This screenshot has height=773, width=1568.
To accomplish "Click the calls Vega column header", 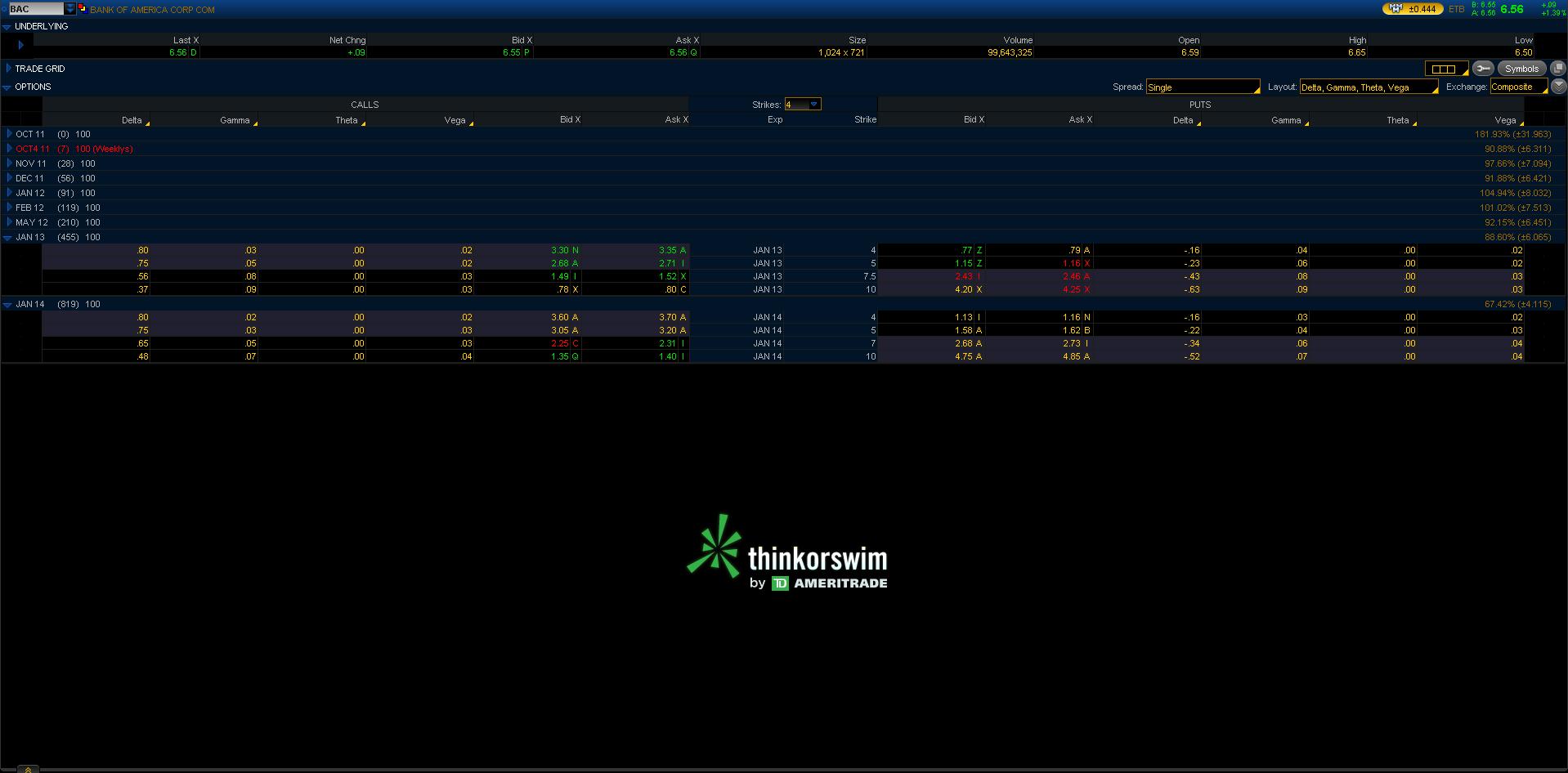I will (x=455, y=120).
